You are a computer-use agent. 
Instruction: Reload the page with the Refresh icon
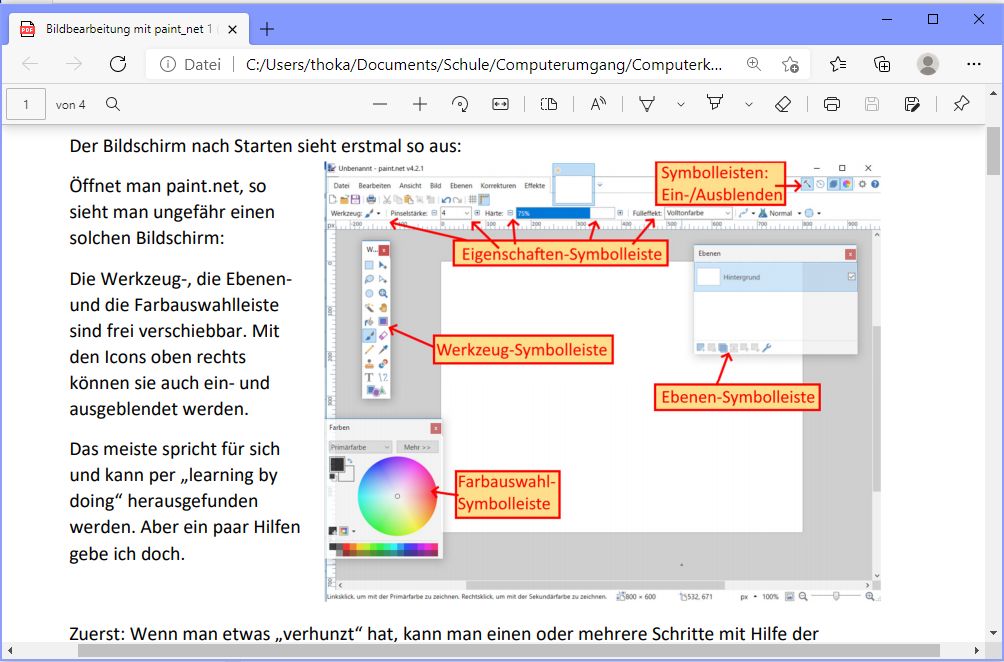pyautogui.click(x=118, y=64)
